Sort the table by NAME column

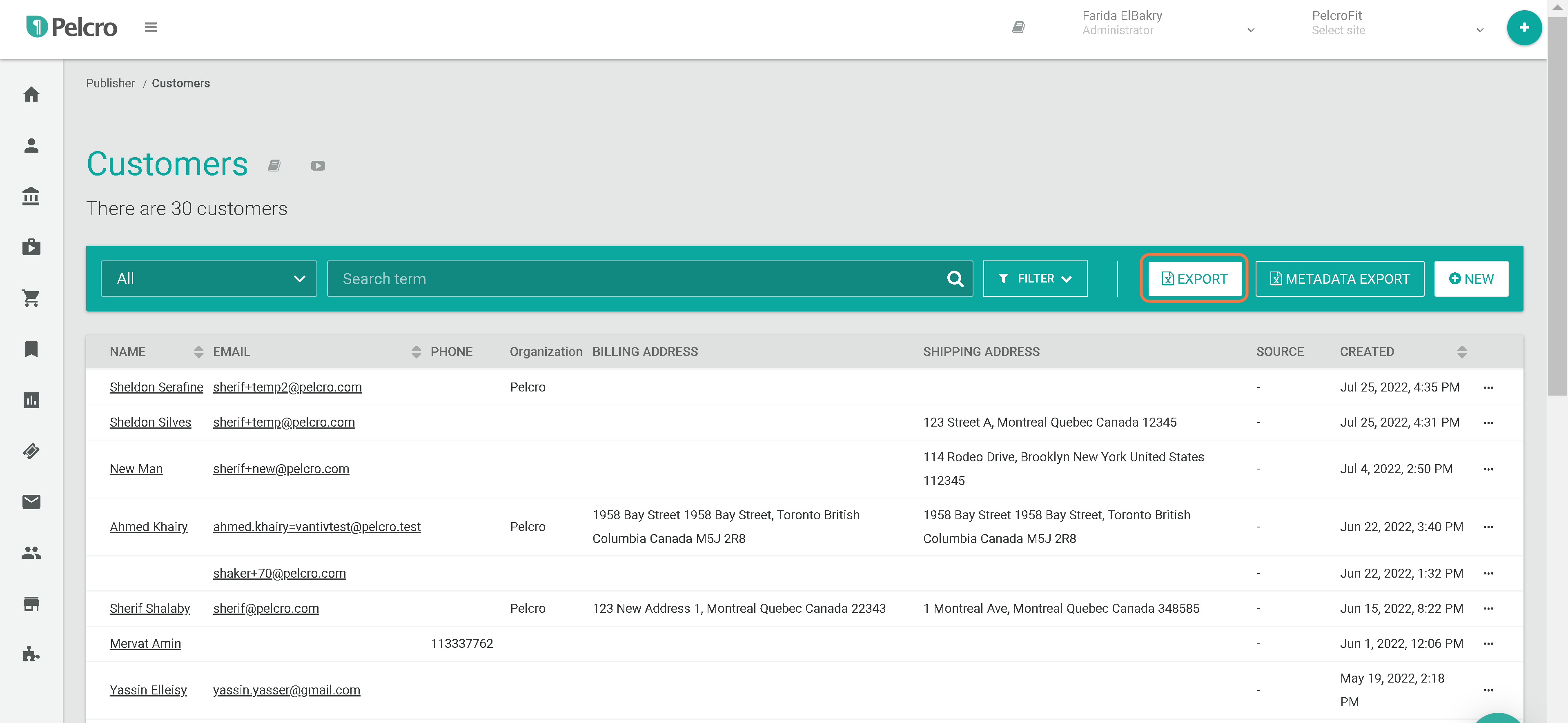point(198,352)
